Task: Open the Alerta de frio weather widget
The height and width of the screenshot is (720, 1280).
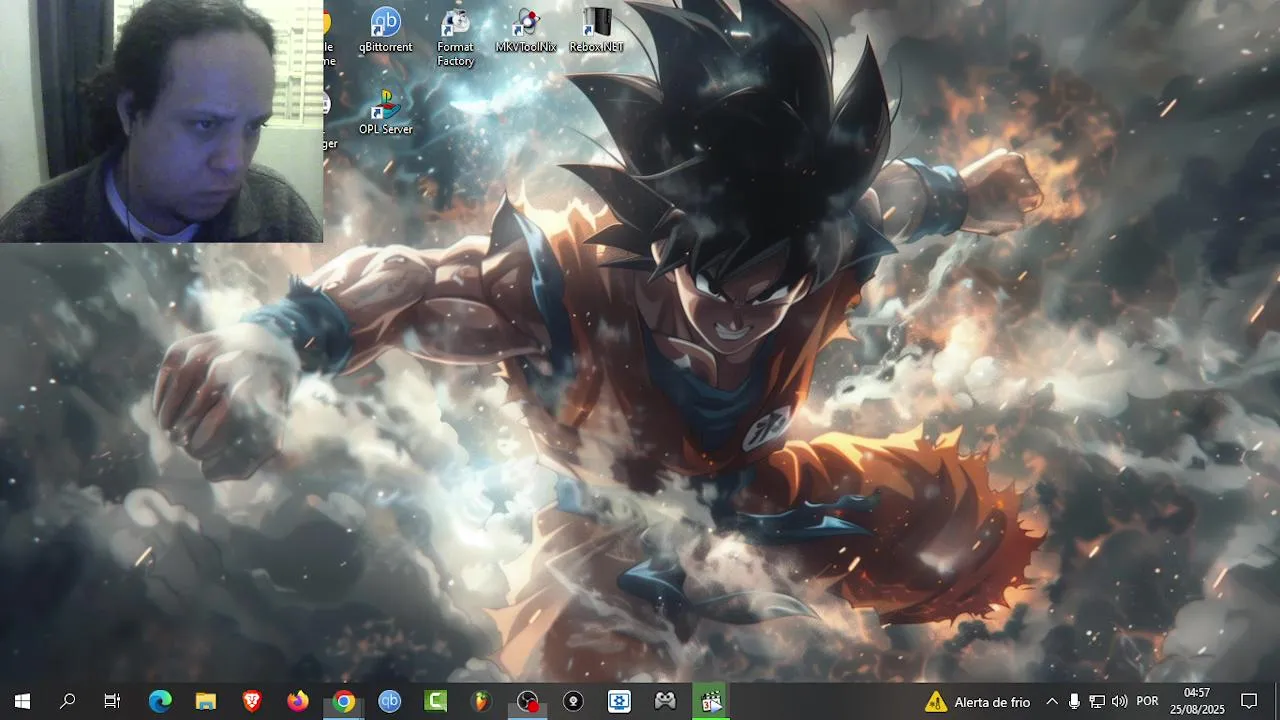Action: [x=977, y=702]
